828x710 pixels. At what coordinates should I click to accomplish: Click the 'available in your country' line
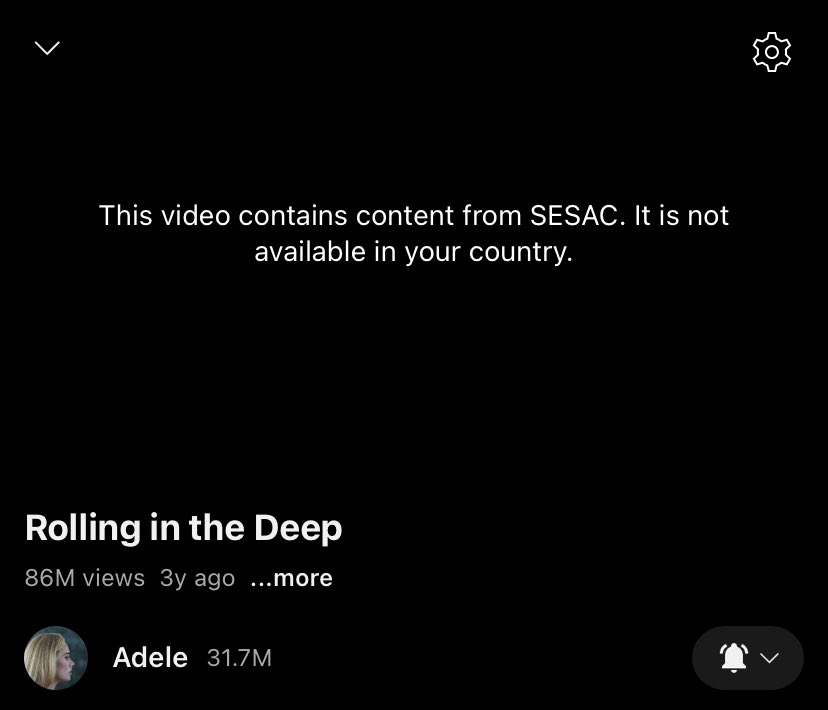pos(413,252)
